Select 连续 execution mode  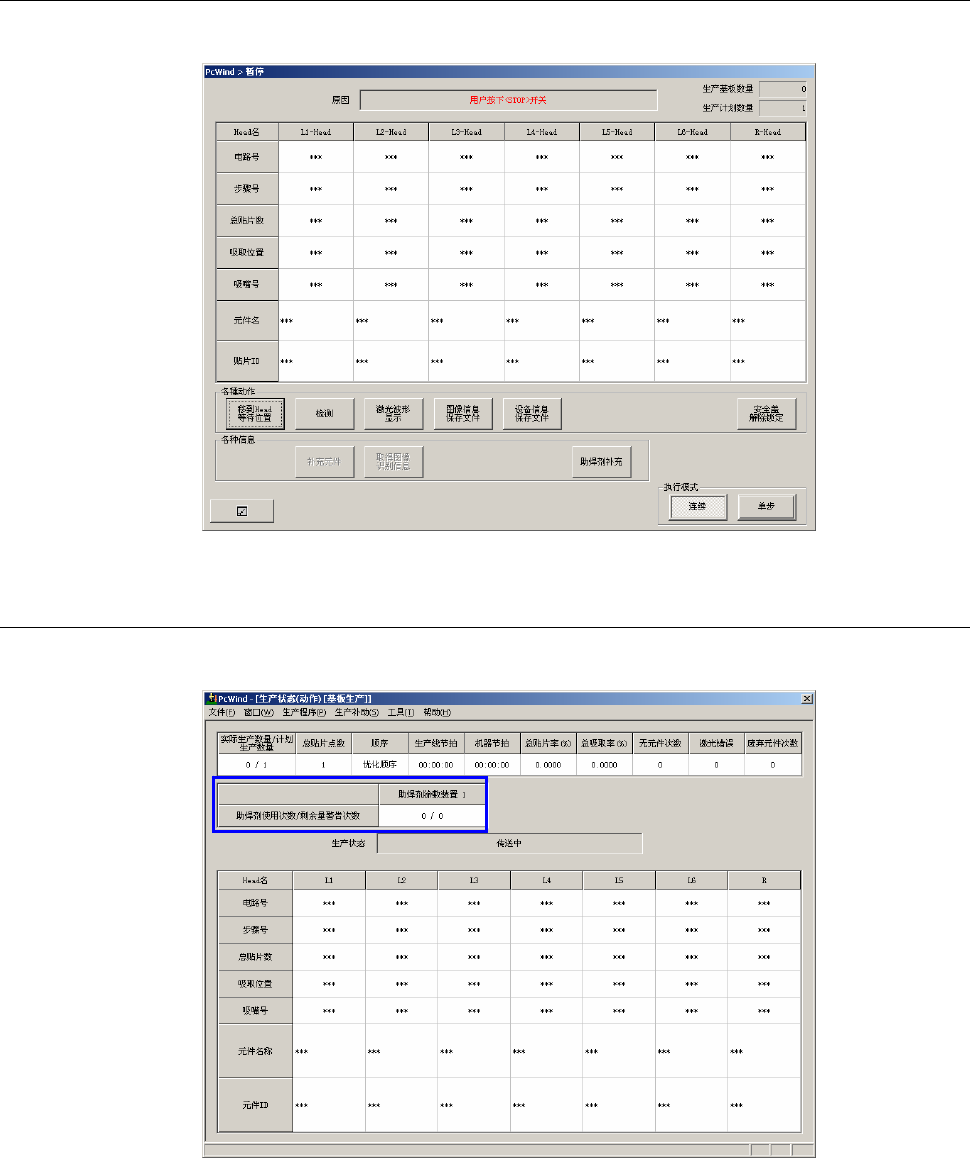(x=698, y=507)
